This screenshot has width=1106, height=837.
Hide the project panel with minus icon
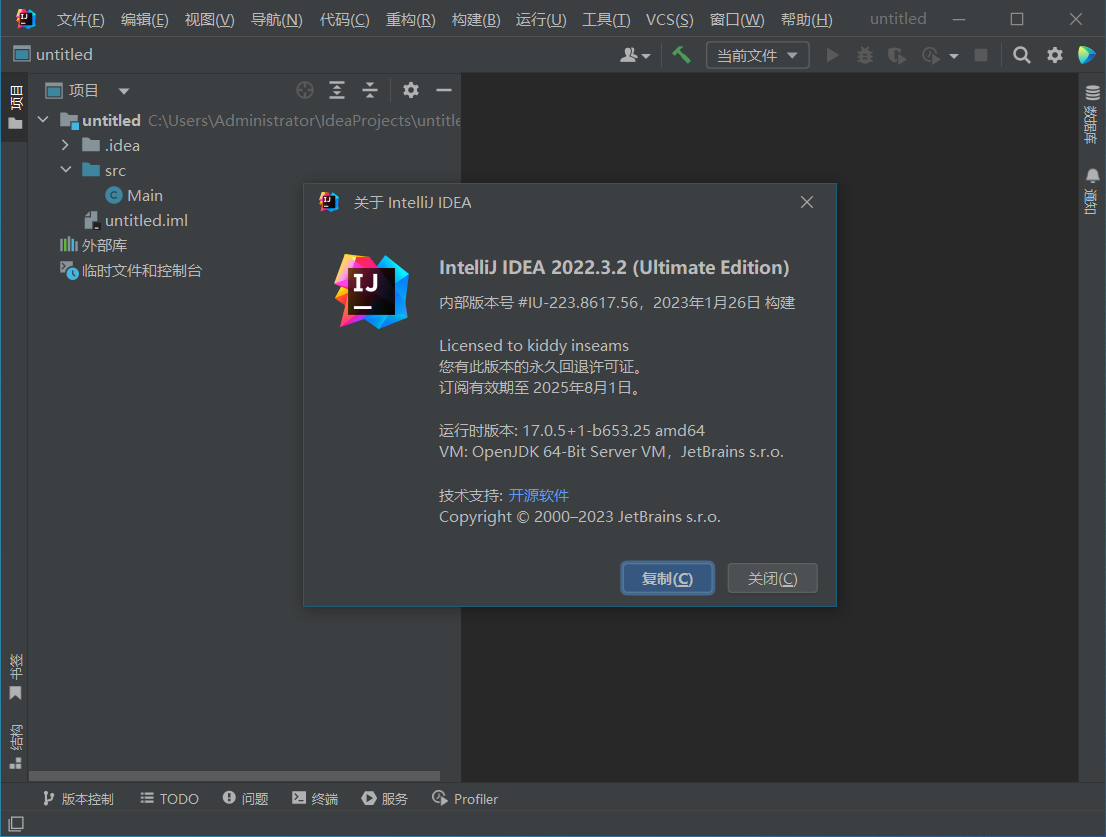click(x=444, y=90)
